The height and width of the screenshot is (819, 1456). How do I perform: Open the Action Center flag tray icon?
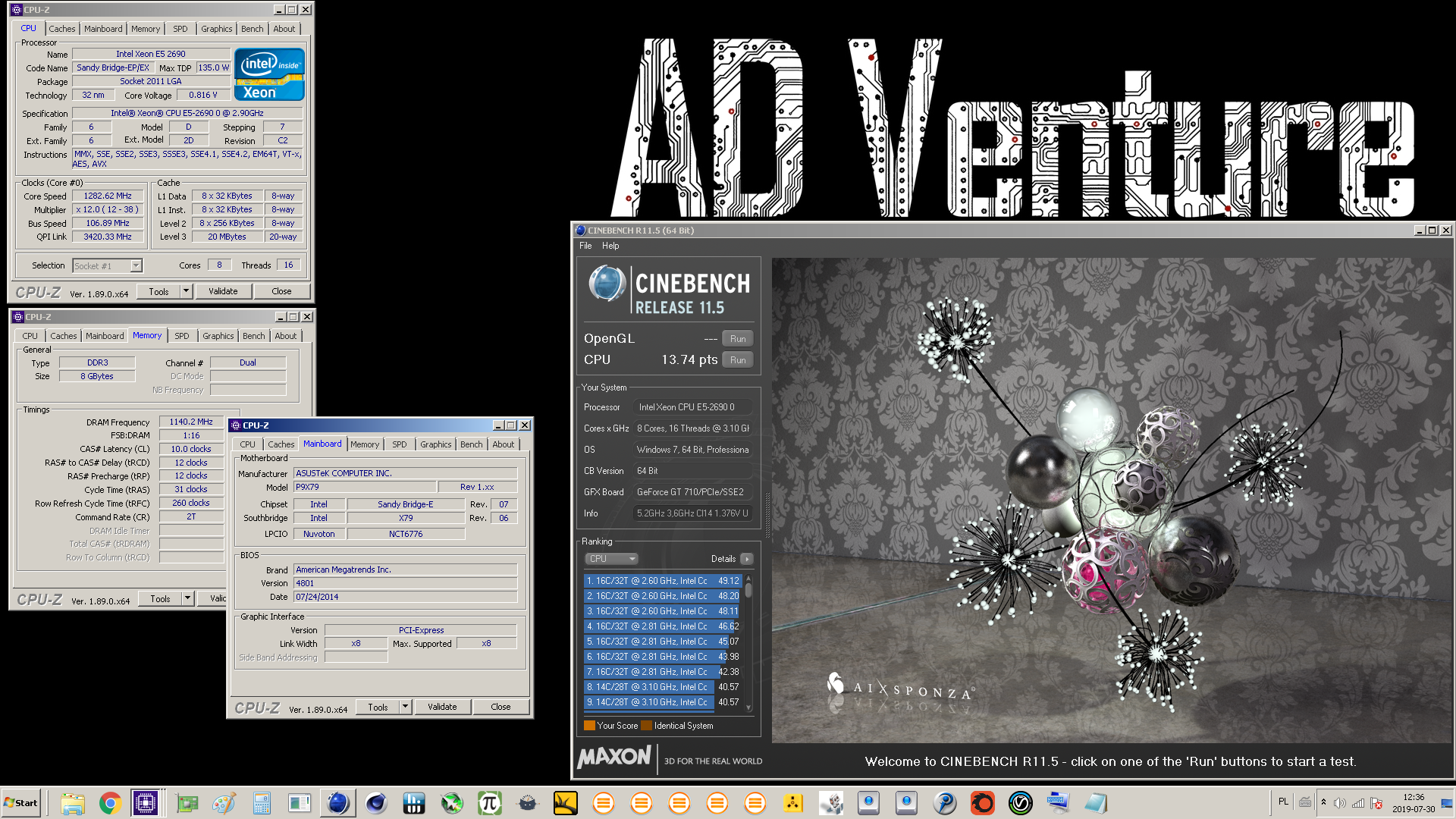pyautogui.click(x=1376, y=803)
